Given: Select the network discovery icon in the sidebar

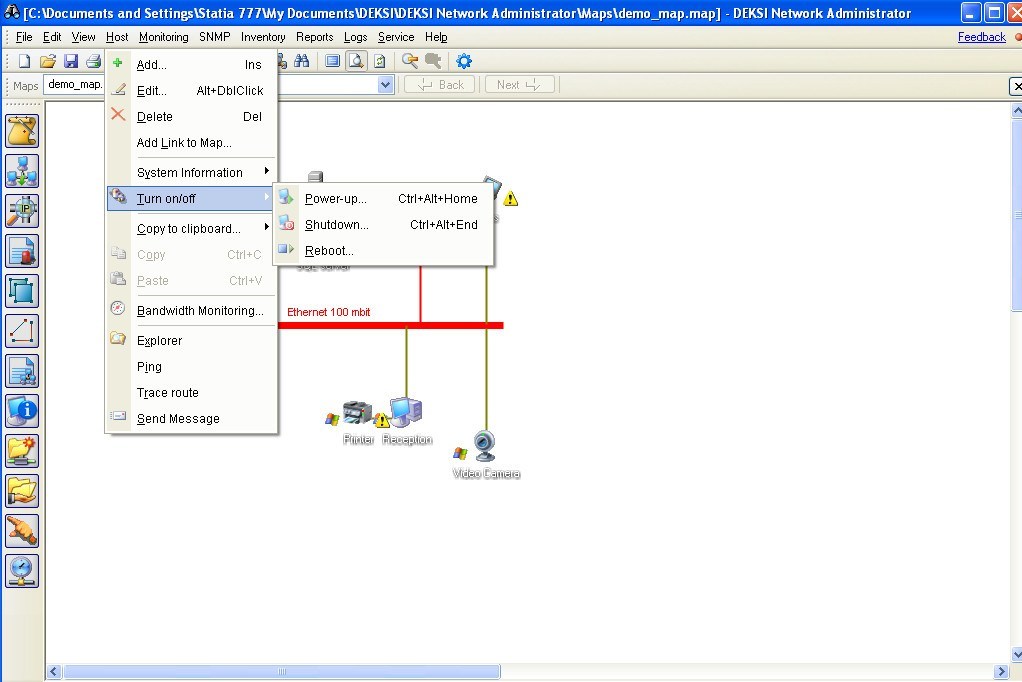Looking at the screenshot, I should tap(21, 171).
